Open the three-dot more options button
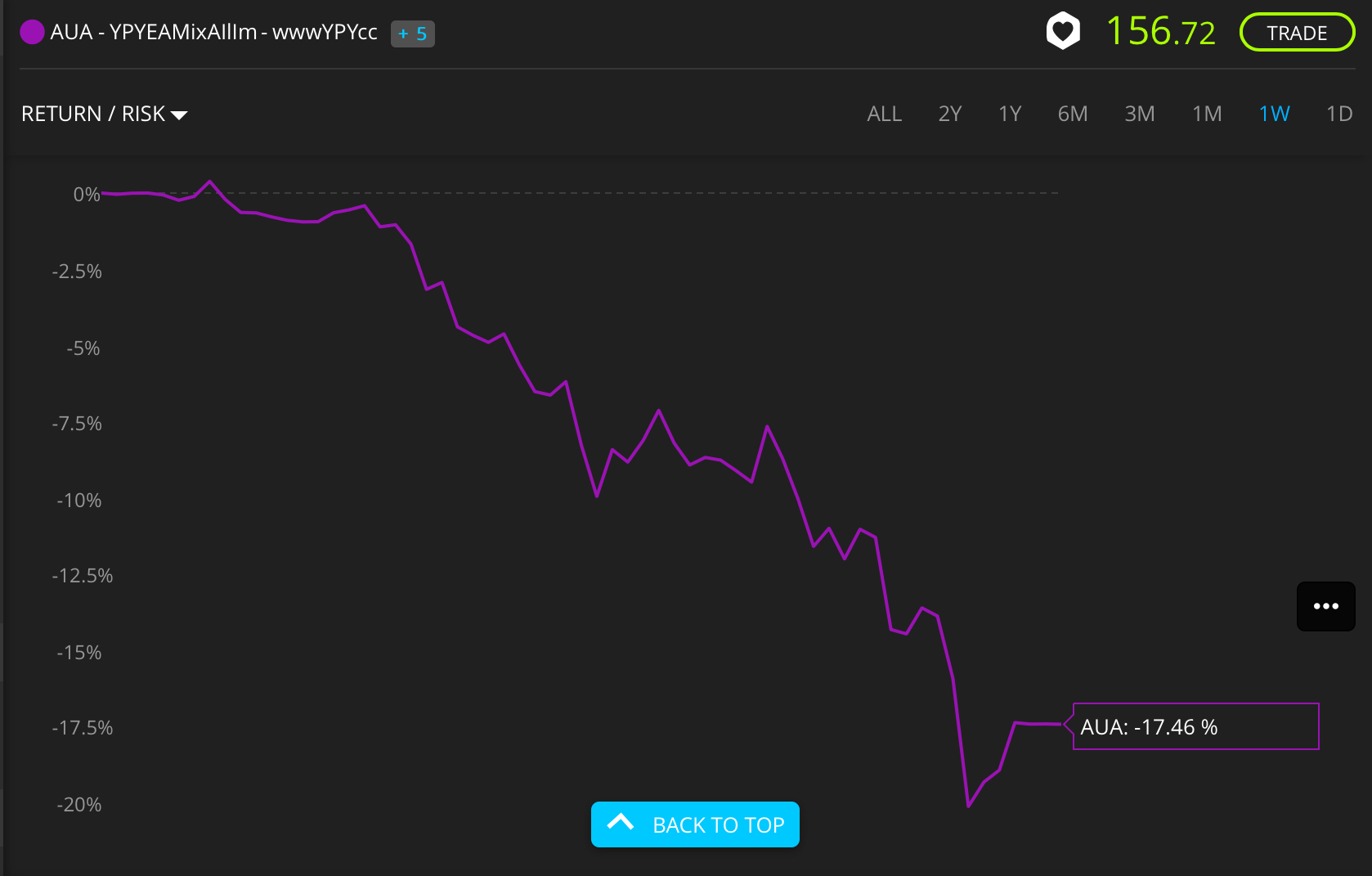 pos(1325,606)
